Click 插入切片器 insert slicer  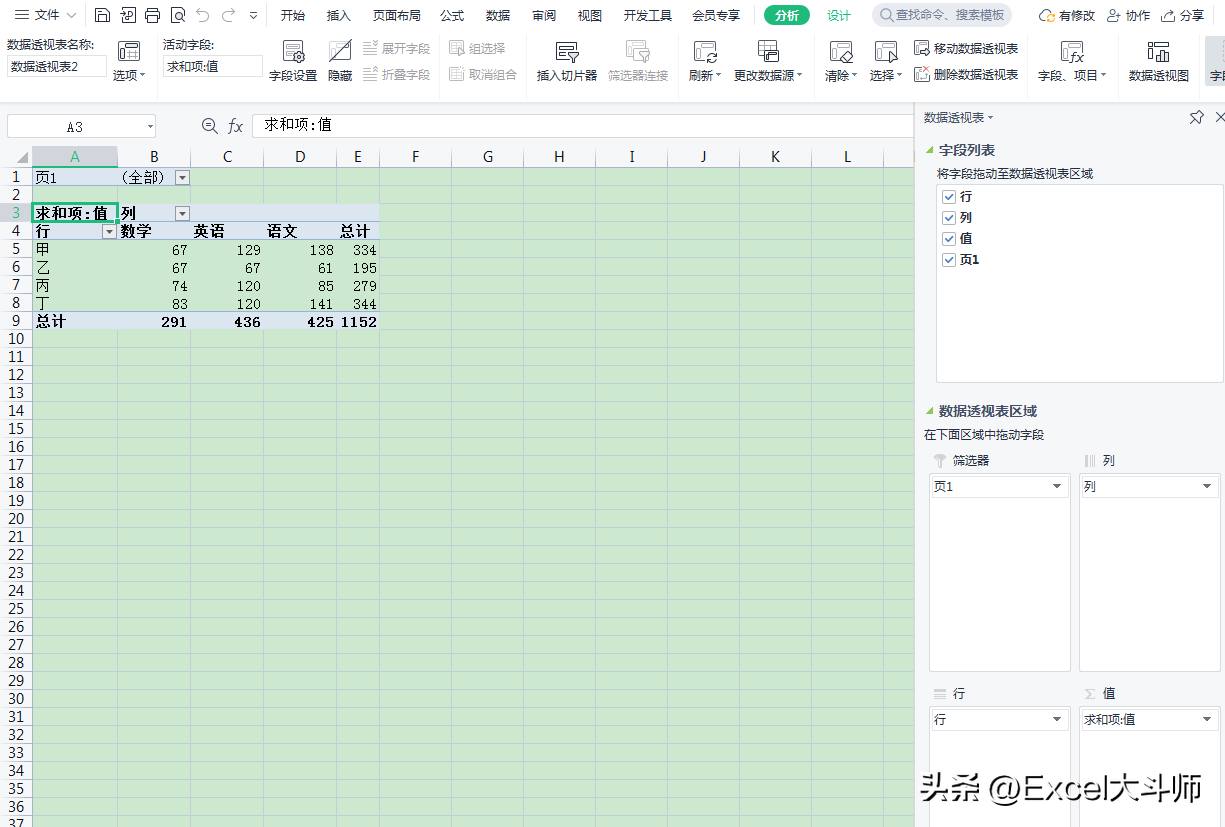(567, 62)
